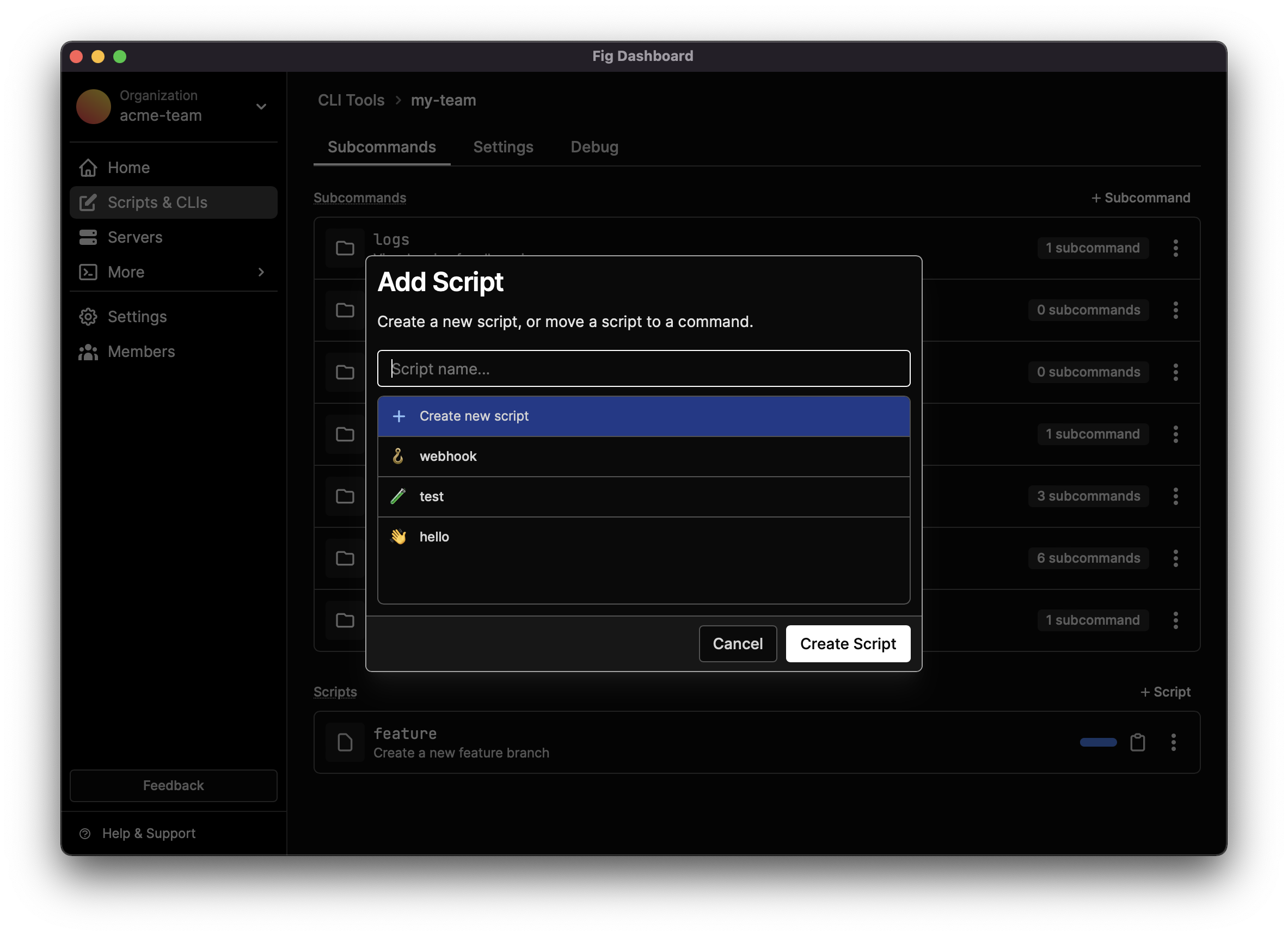Click the feature script file icon

(345, 742)
